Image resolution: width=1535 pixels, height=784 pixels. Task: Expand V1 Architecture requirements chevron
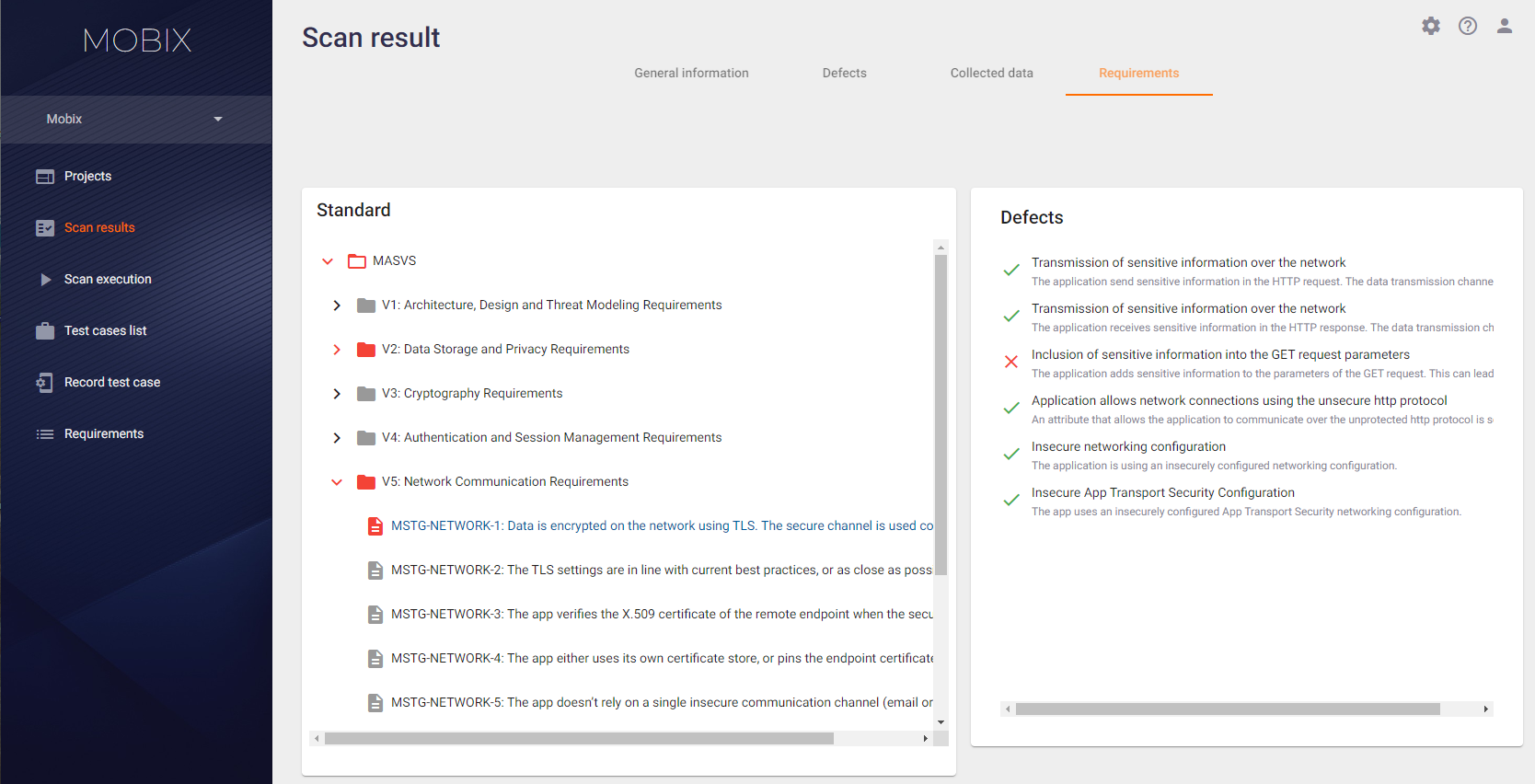(x=337, y=306)
